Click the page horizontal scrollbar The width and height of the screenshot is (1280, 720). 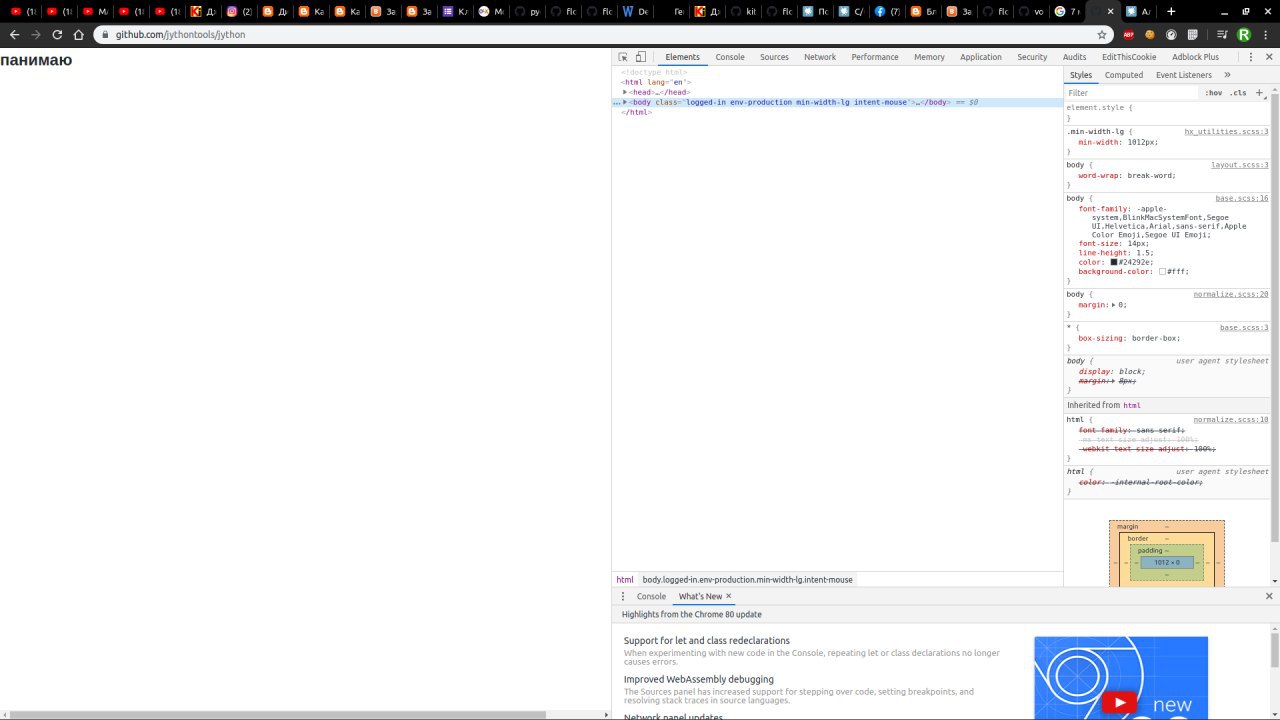[x=277, y=715]
